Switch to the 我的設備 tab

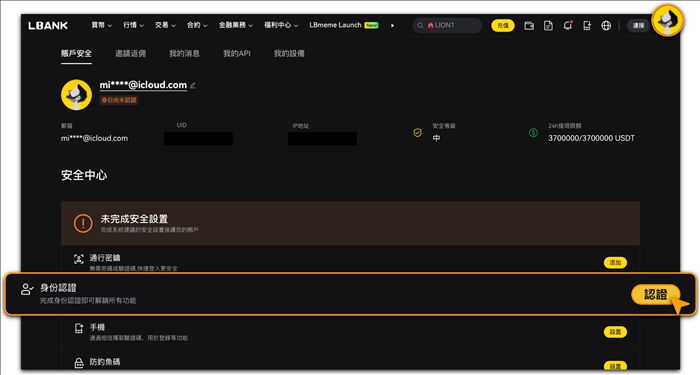pyautogui.click(x=289, y=54)
